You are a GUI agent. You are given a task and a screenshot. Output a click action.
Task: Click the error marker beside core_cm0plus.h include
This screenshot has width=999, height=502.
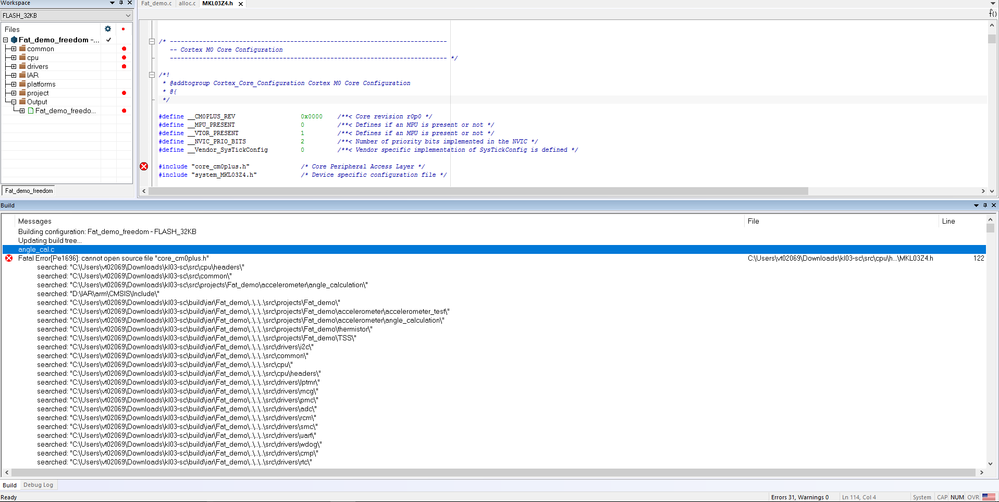point(144,166)
